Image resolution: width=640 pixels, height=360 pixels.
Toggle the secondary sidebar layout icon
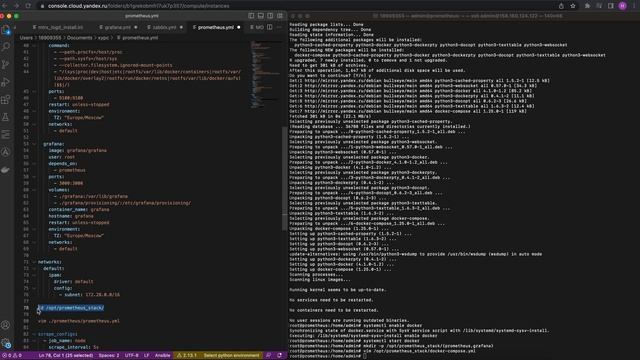(x=270, y=16)
